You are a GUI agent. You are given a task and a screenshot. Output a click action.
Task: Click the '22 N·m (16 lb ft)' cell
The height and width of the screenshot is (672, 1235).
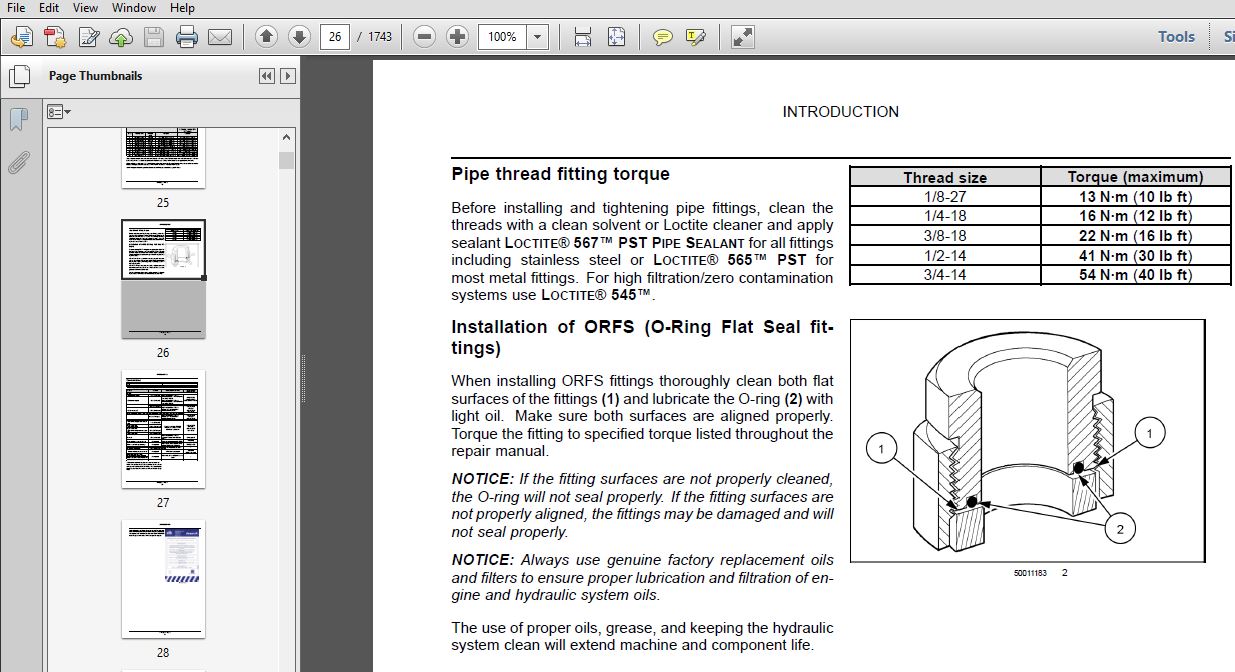1135,236
